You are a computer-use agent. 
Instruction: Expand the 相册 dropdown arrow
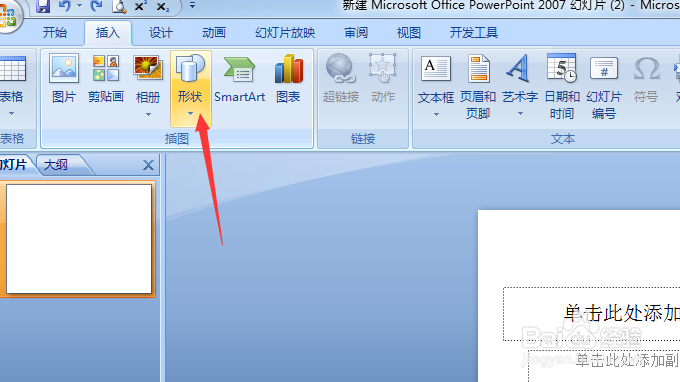pyautogui.click(x=148, y=114)
